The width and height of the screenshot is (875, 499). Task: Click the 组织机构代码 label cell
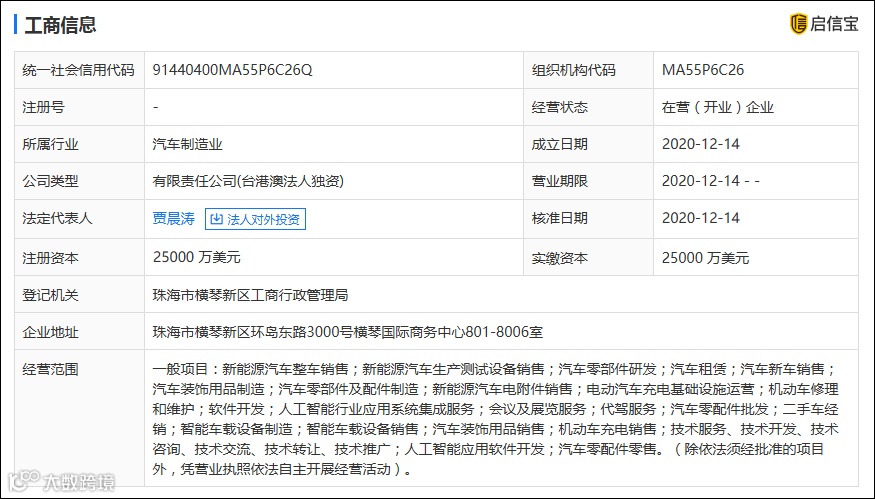pyautogui.click(x=588, y=70)
